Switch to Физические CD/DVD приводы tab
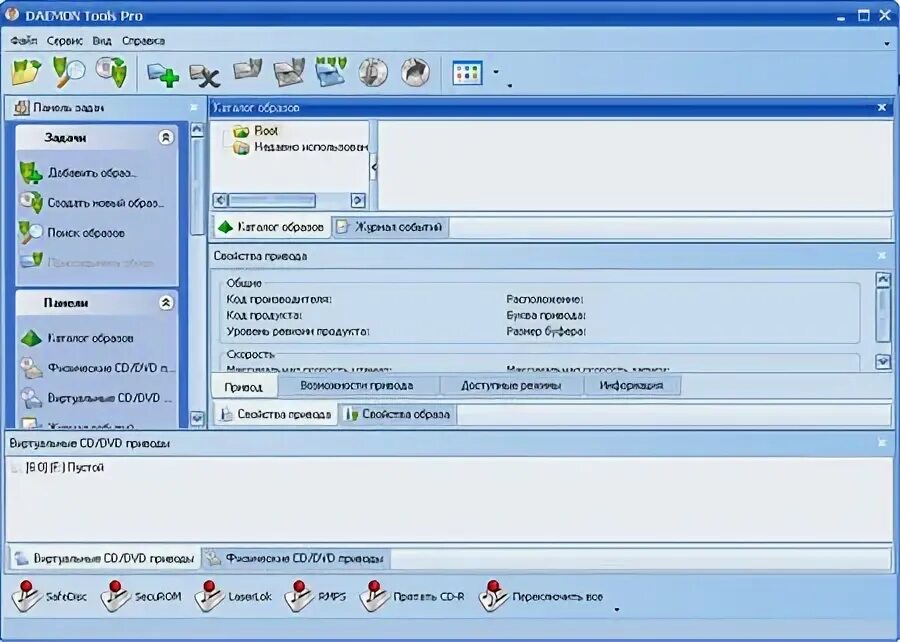The image size is (900, 642). [x=296, y=558]
